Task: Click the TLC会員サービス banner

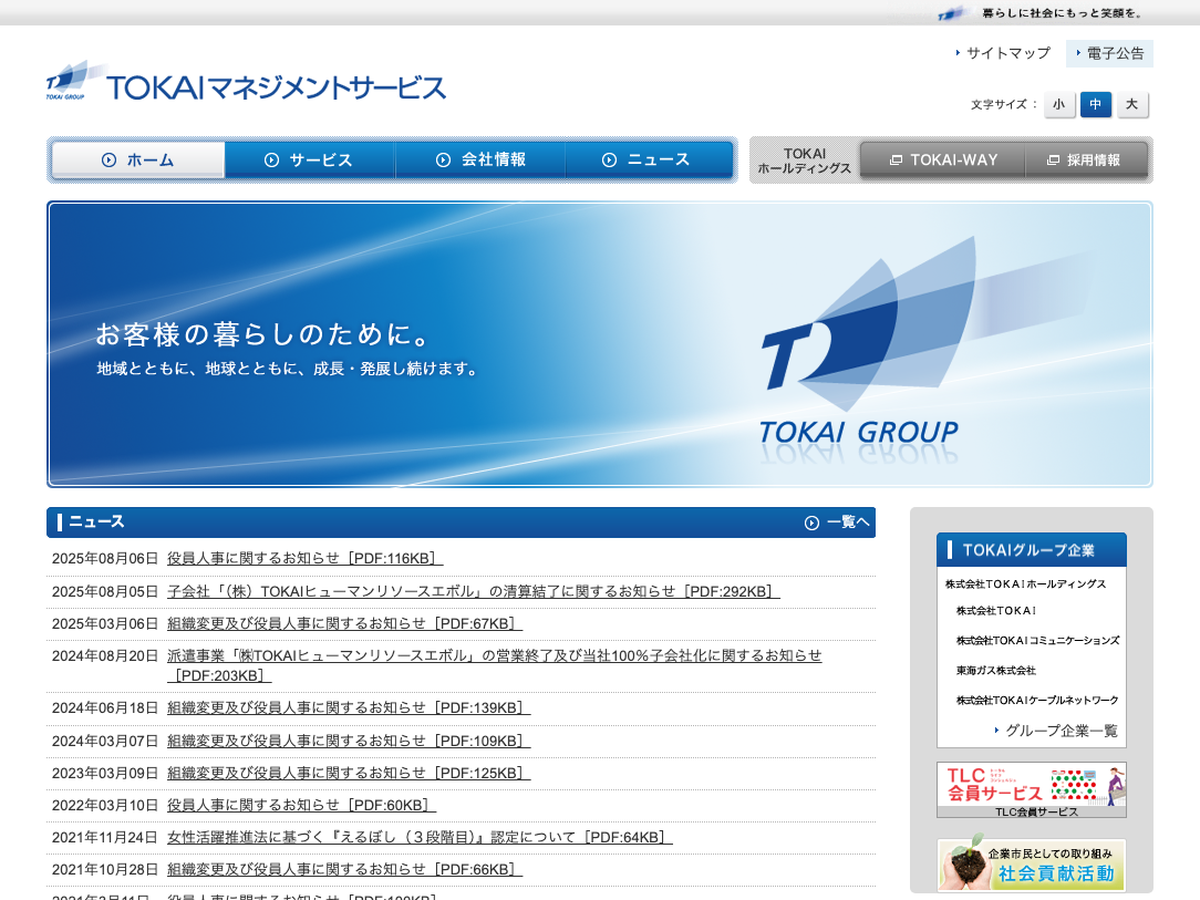Action: (1031, 790)
